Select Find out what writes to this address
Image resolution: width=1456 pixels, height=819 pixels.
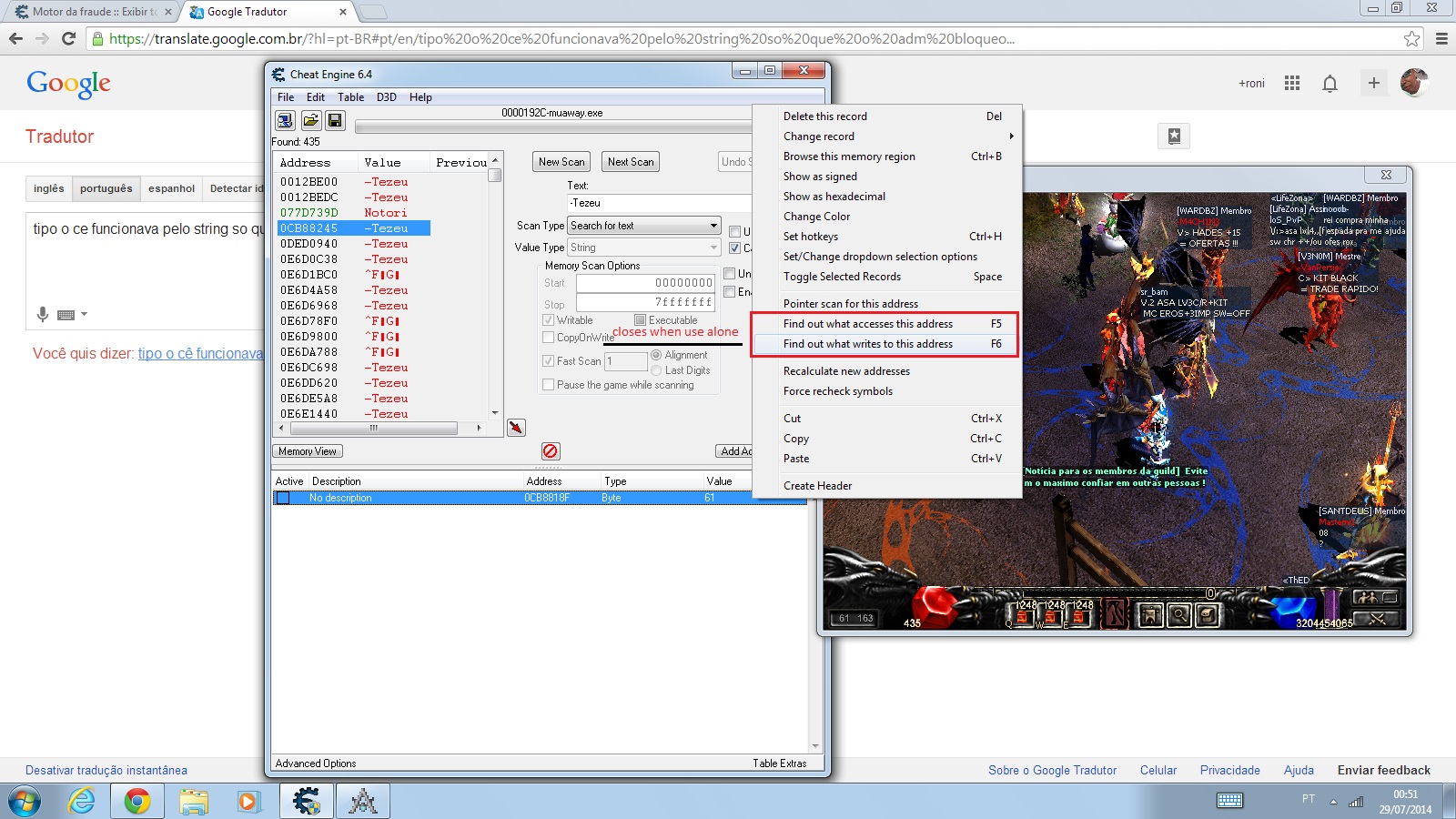(868, 344)
